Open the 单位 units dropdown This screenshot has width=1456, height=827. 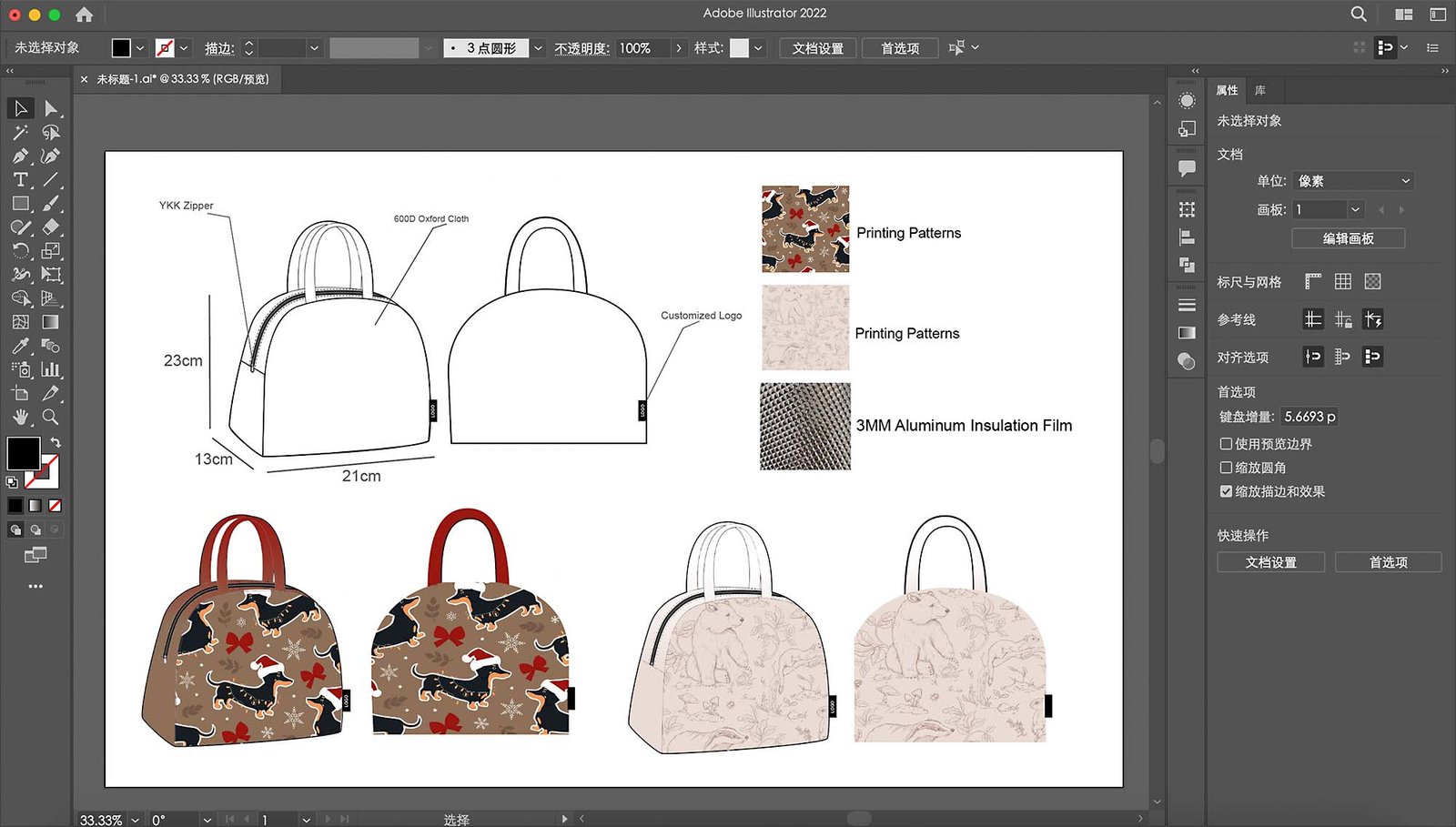point(1352,181)
